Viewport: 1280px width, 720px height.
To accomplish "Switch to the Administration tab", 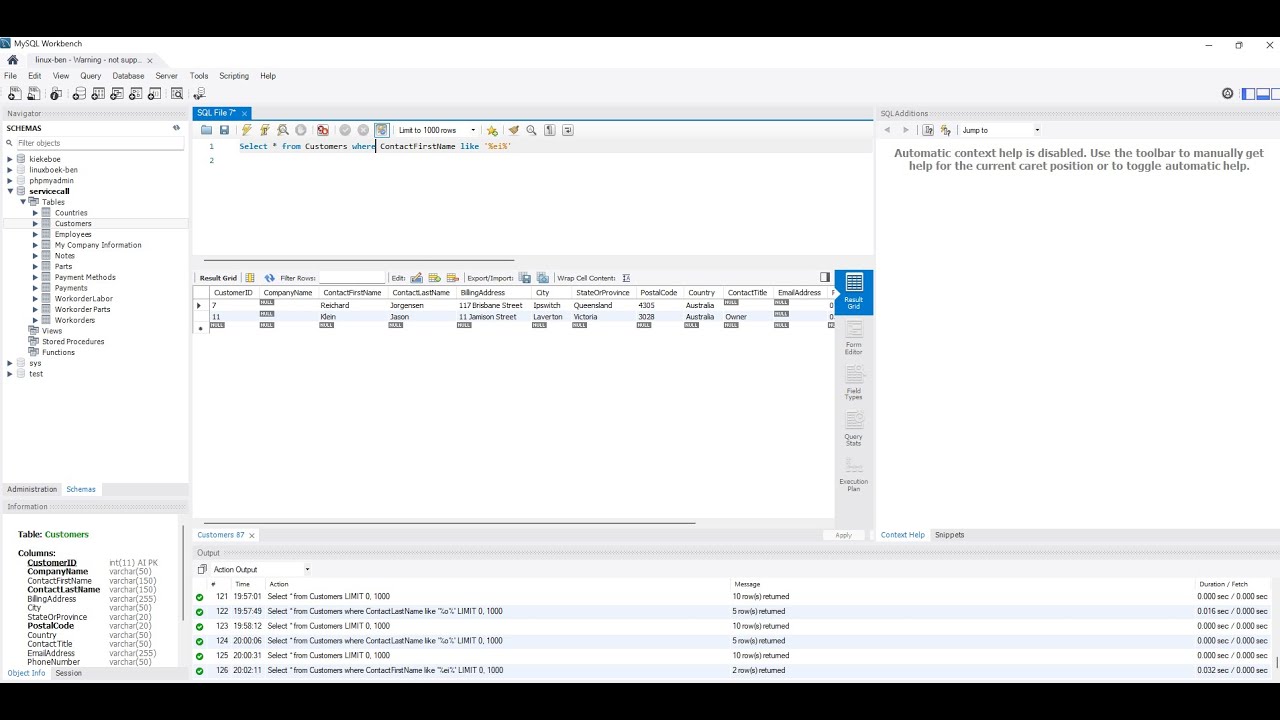I will point(32,489).
